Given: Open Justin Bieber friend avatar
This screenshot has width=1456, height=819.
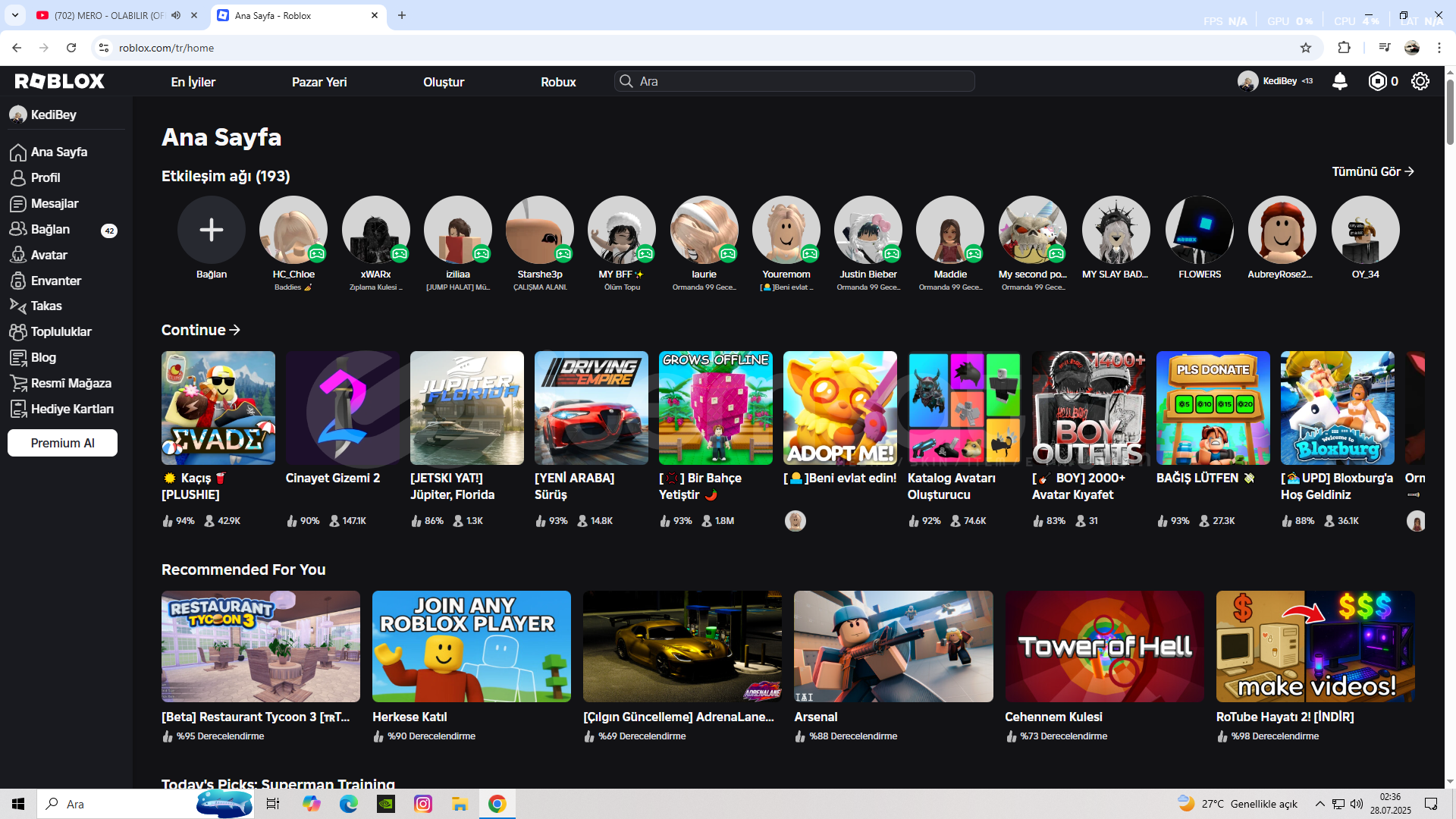Looking at the screenshot, I should [x=868, y=230].
